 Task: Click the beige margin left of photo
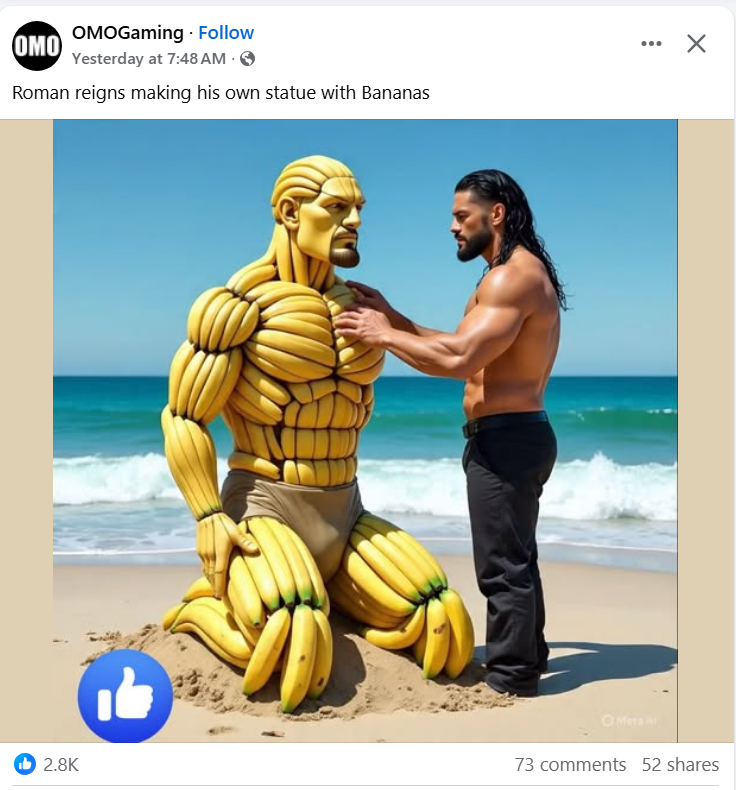[x=26, y=431]
